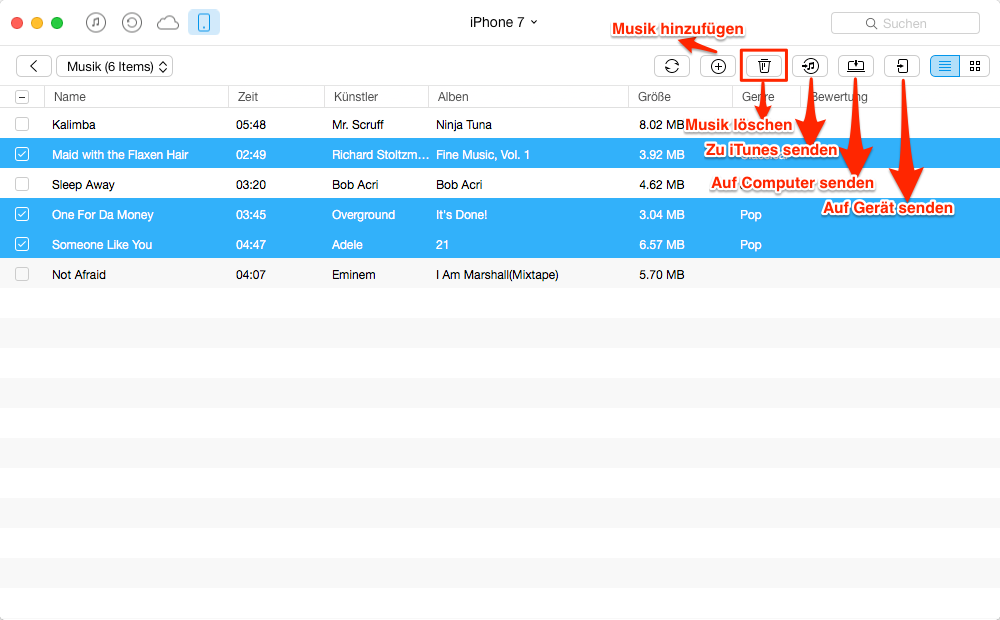Open the iTunes backup restore icon
Image resolution: width=1000 pixels, height=620 pixels.
pyautogui.click(x=131, y=23)
